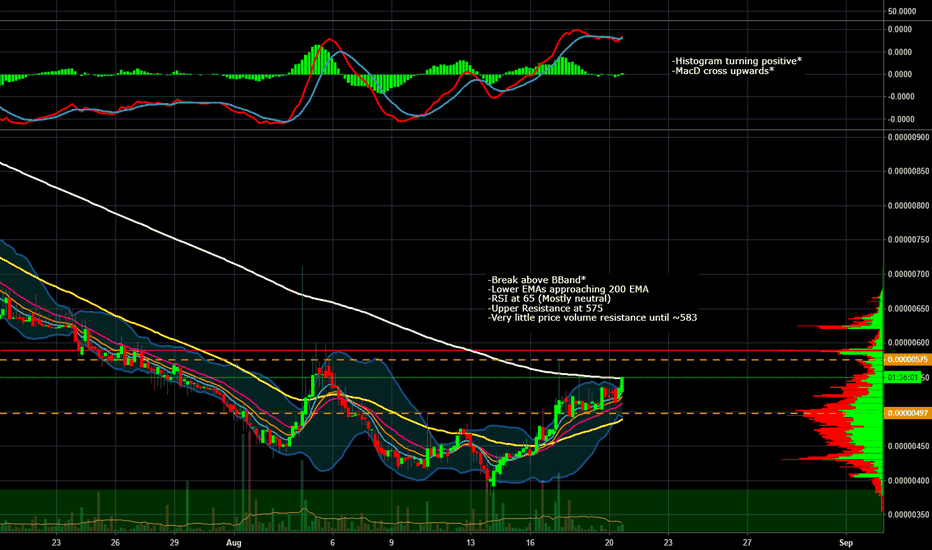
Task: Click the "27" date label
Action: (x=747, y=543)
